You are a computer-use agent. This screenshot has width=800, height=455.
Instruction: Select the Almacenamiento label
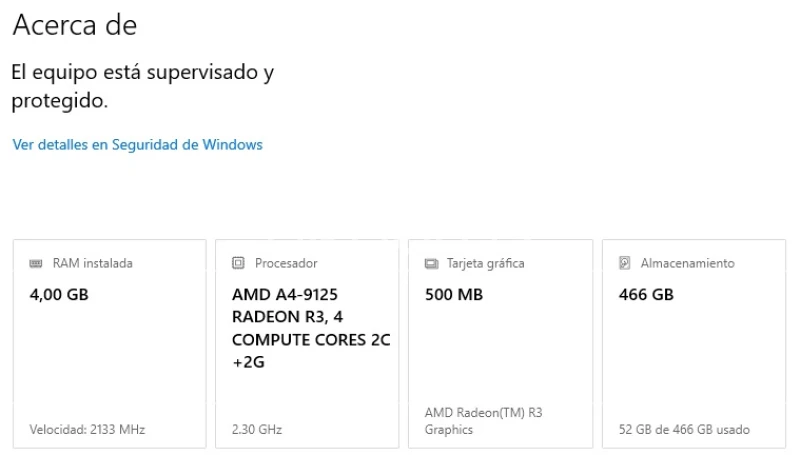[x=687, y=264]
